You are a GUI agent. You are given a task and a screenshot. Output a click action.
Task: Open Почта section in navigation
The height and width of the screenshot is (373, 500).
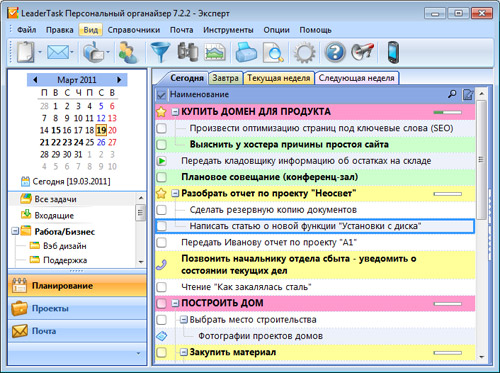tap(77, 331)
